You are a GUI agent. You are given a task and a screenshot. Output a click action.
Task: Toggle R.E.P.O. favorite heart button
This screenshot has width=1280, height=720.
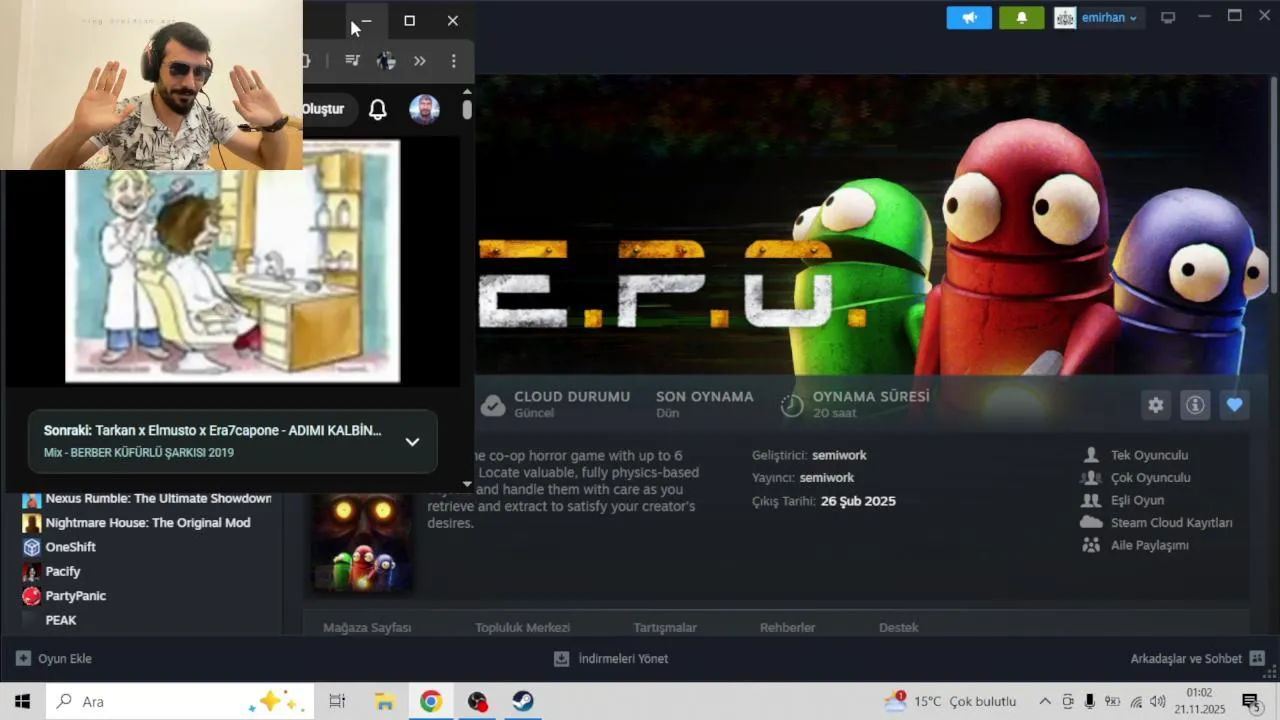(x=1234, y=405)
